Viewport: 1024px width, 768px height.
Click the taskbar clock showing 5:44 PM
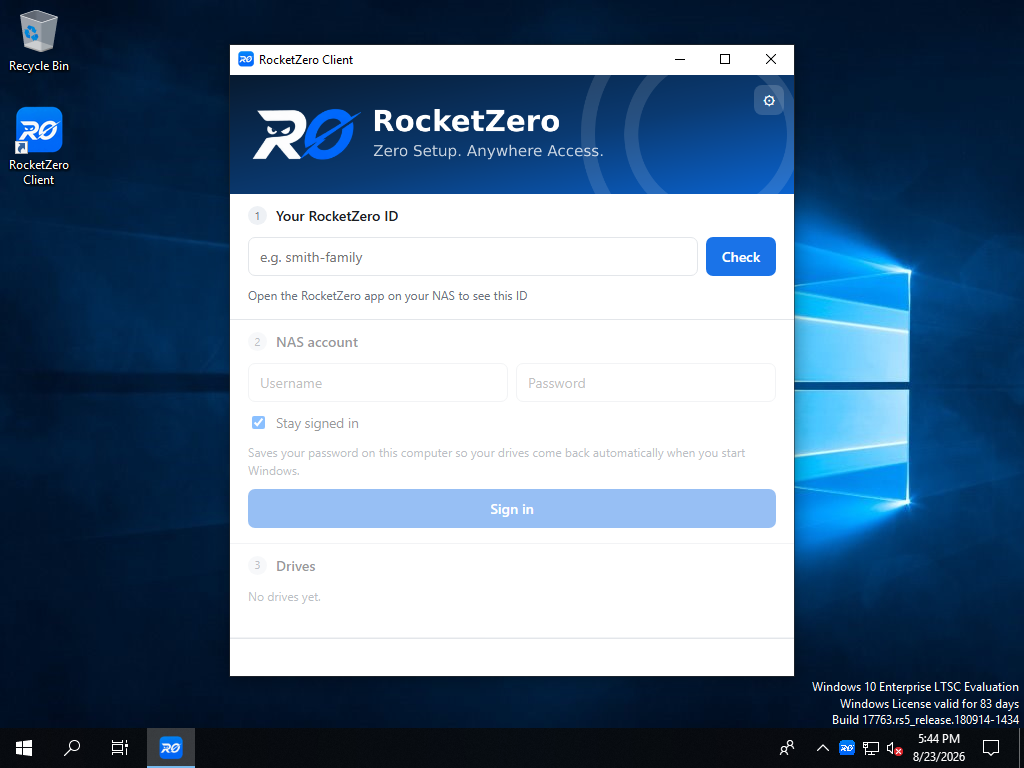tap(938, 748)
